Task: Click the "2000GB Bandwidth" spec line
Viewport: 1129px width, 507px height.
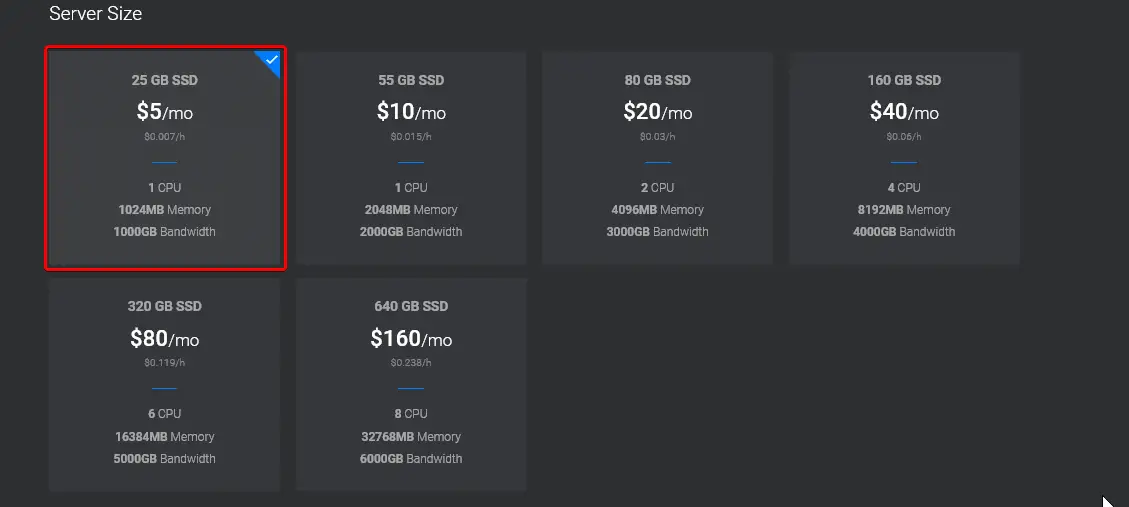Action: (411, 232)
